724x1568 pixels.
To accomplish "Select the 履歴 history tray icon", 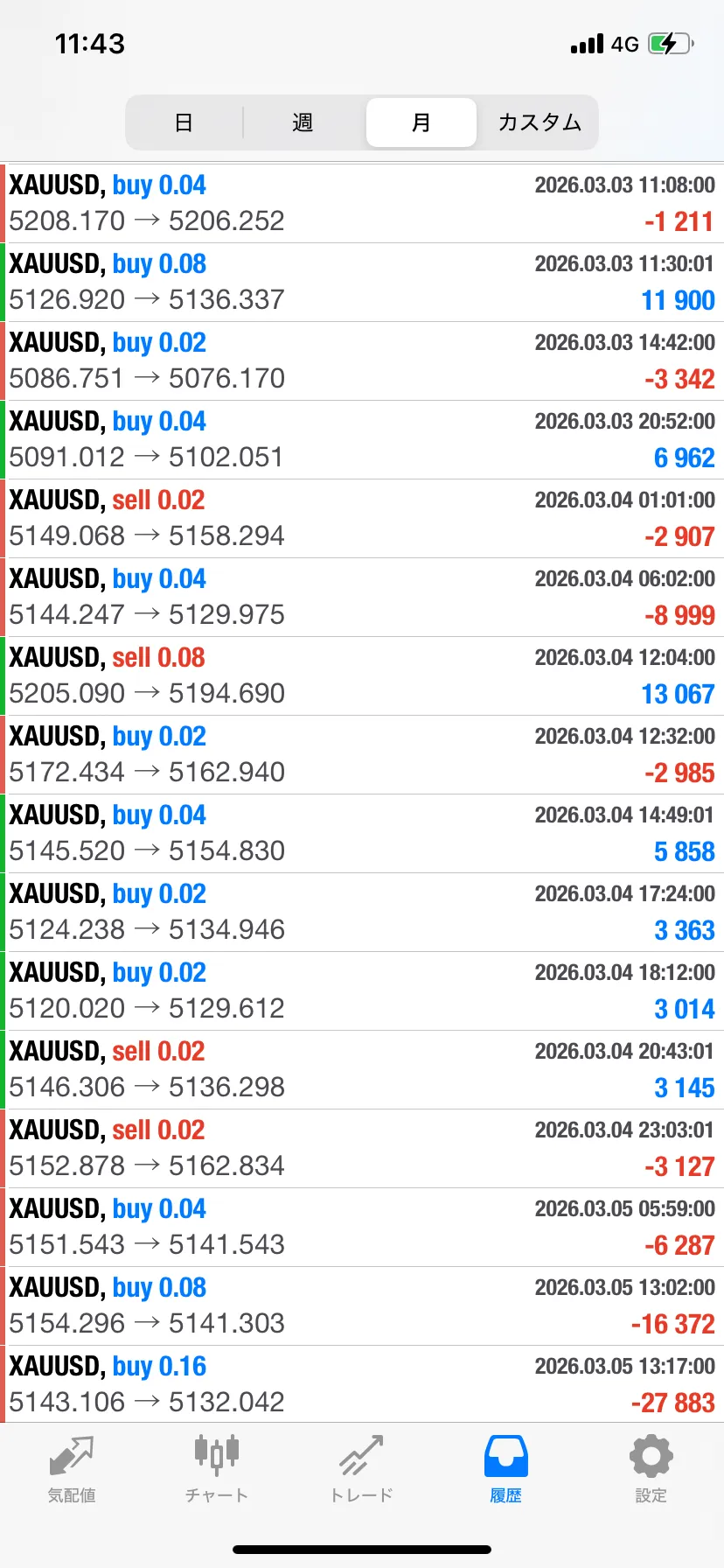I will 505,1456.
